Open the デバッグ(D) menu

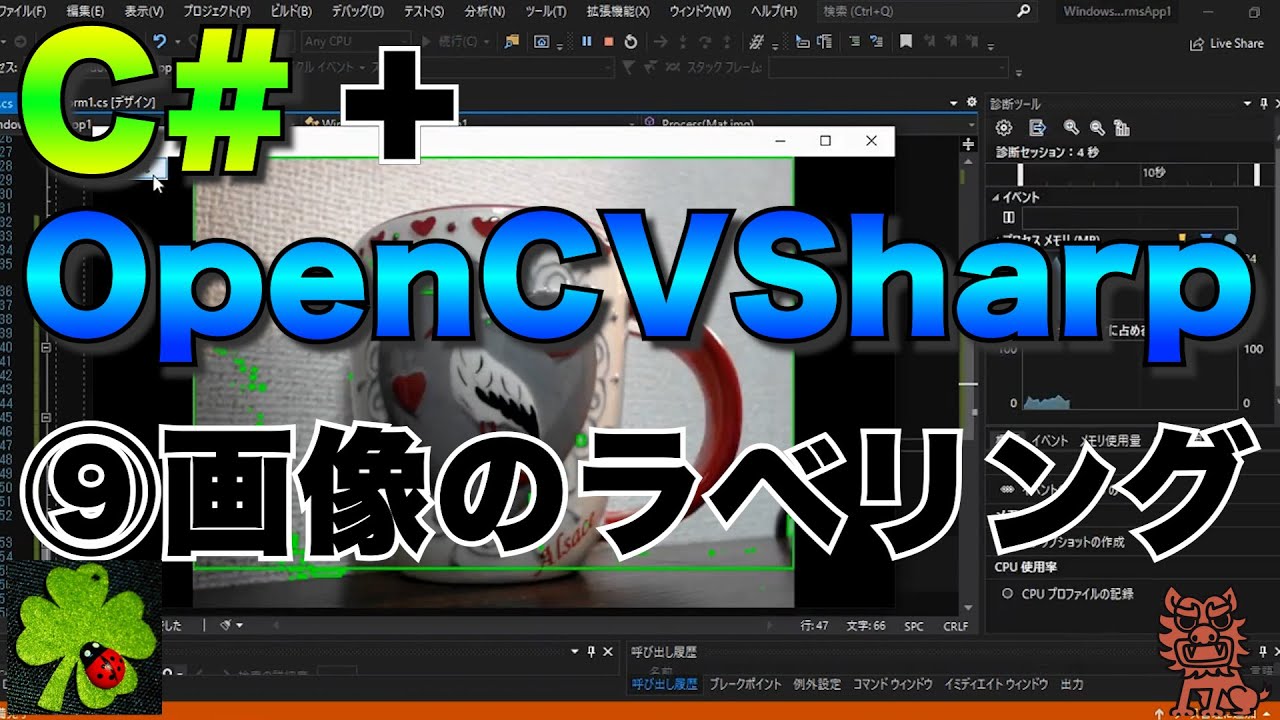(356, 12)
